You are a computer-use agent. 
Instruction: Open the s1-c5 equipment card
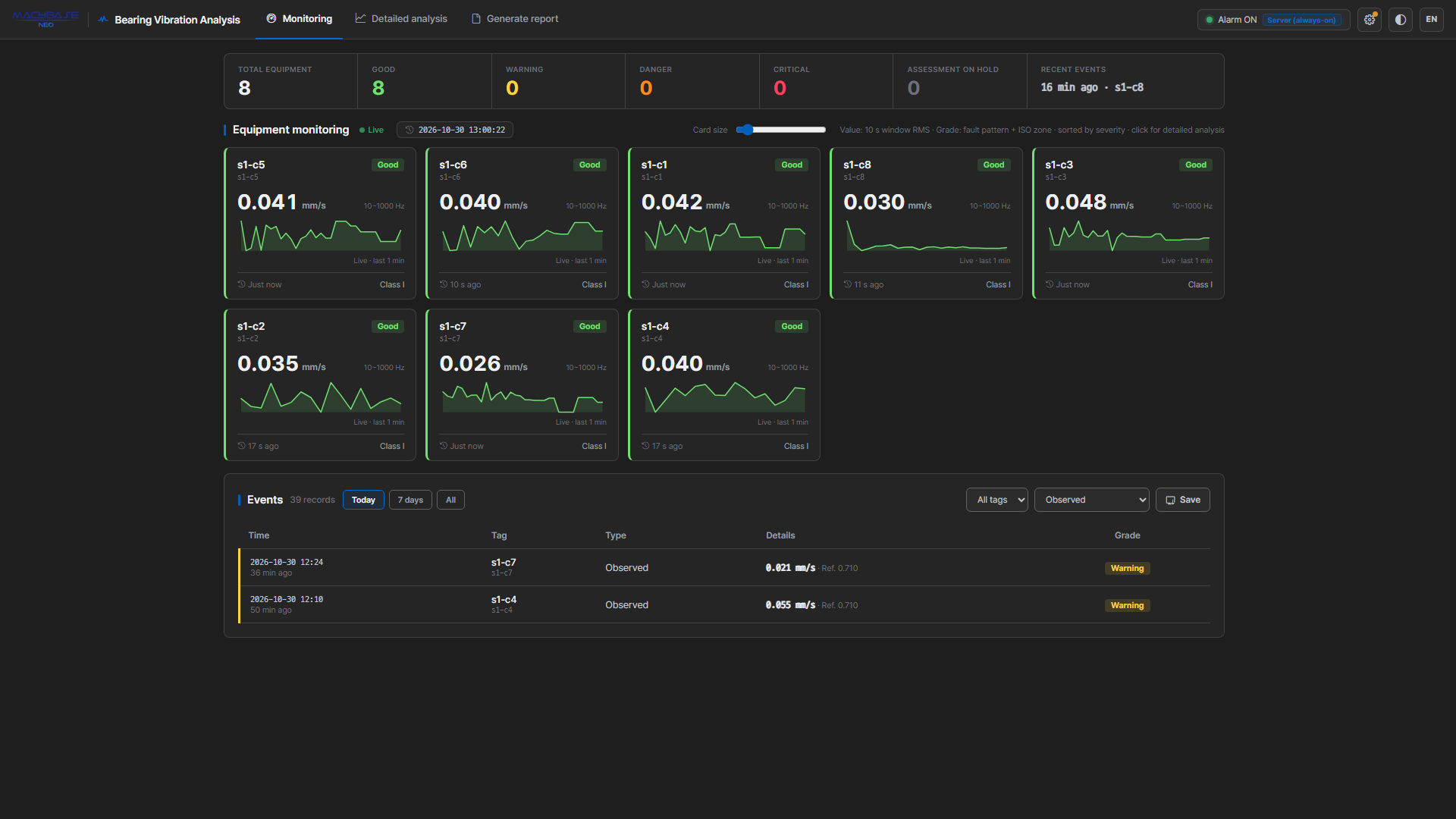coord(320,223)
